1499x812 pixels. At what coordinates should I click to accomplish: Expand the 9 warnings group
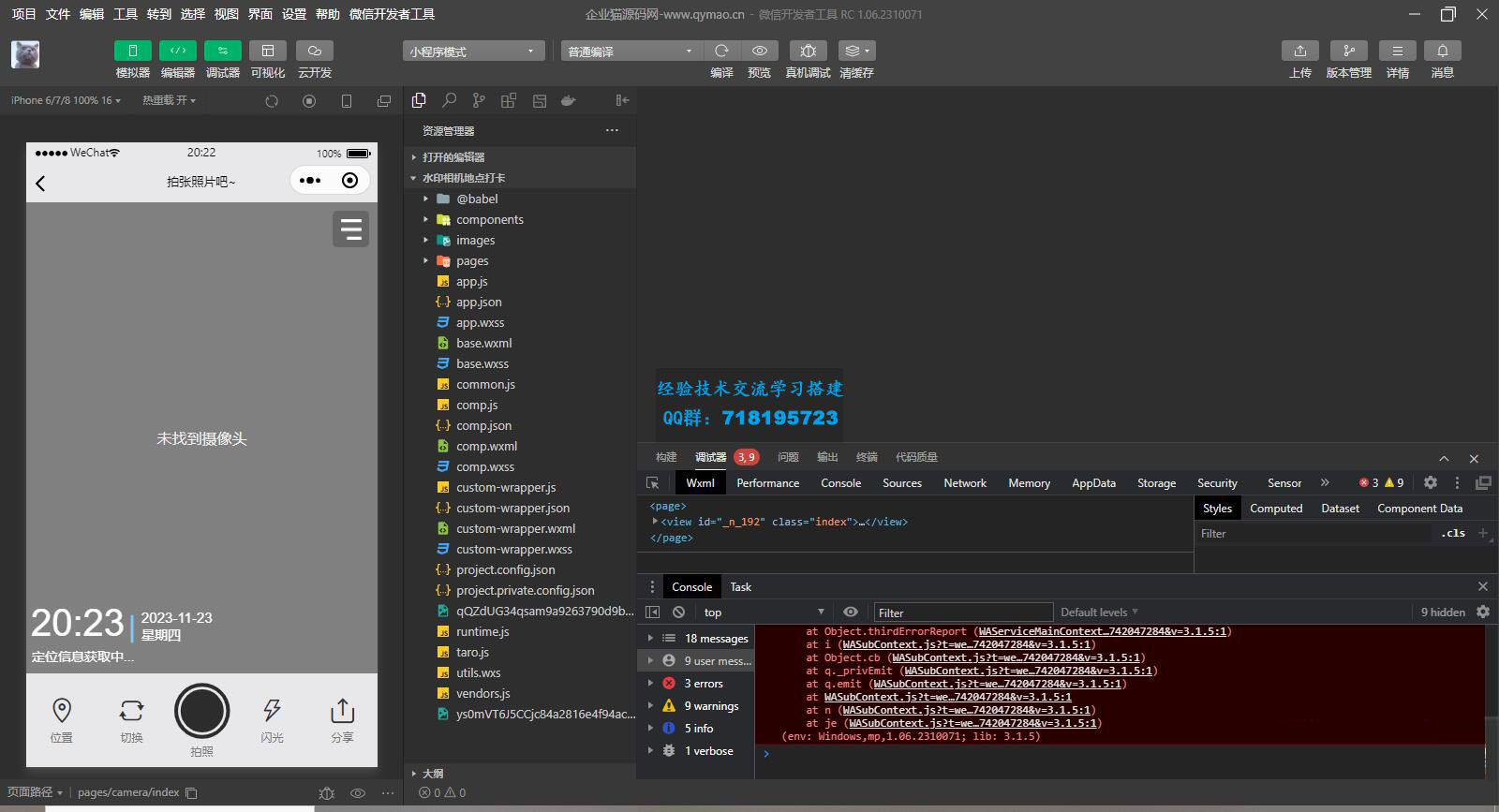coord(695,706)
